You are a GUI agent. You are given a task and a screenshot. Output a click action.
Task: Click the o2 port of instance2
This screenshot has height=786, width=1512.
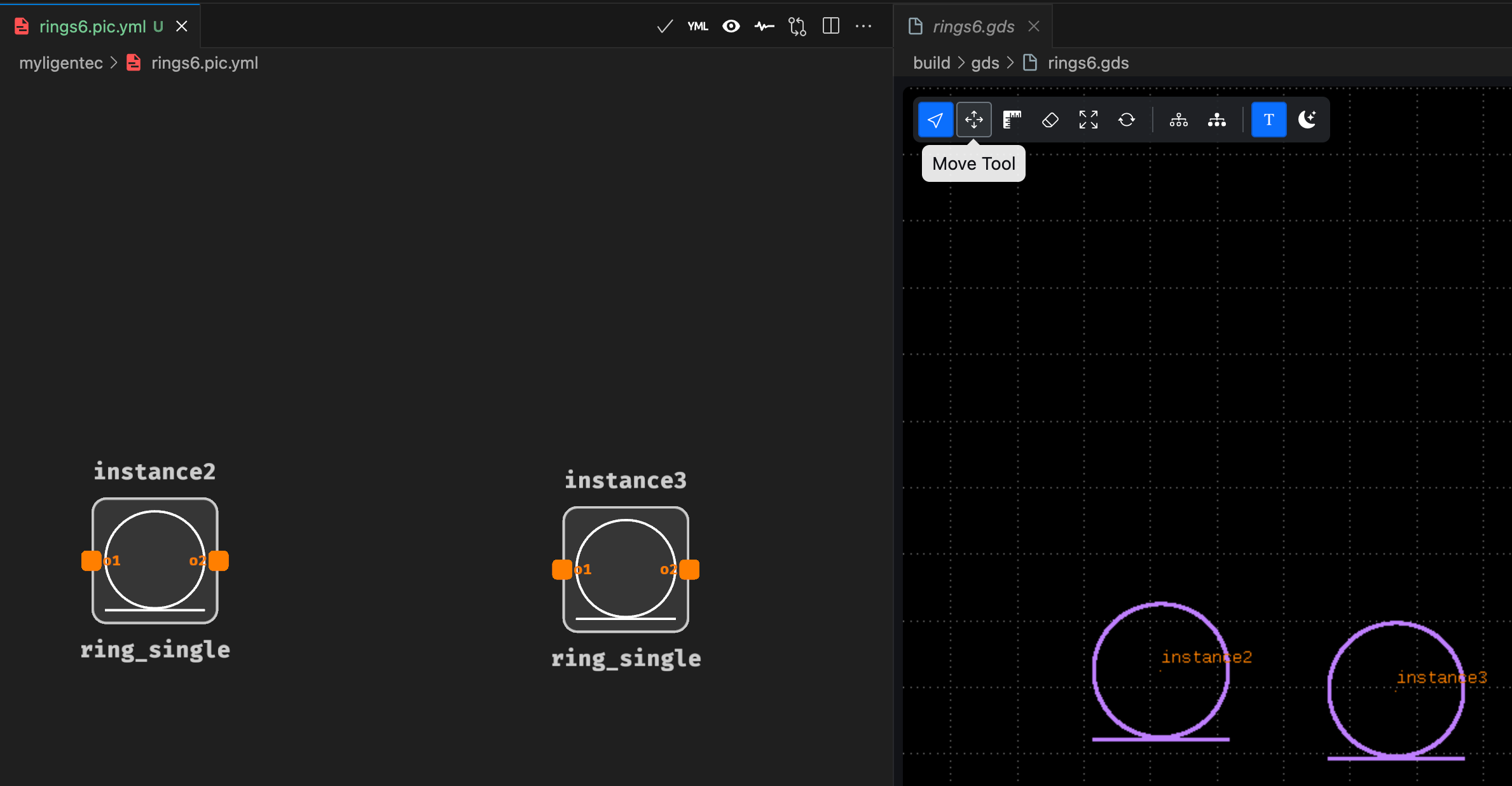pyautogui.click(x=218, y=560)
